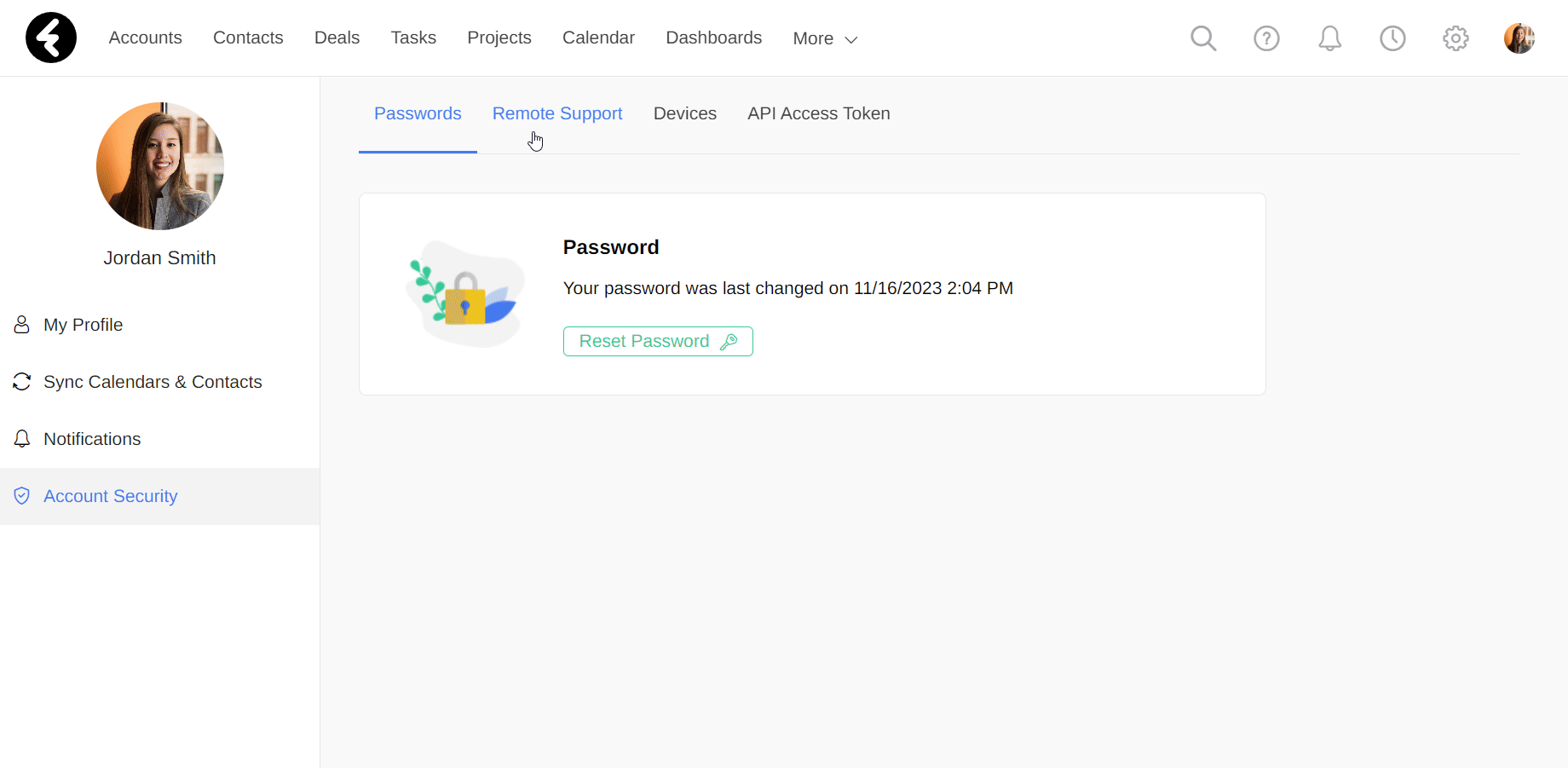This screenshot has width=1568, height=768.
Task: Click the padlock illustration in the Password card
Action: coord(465,299)
